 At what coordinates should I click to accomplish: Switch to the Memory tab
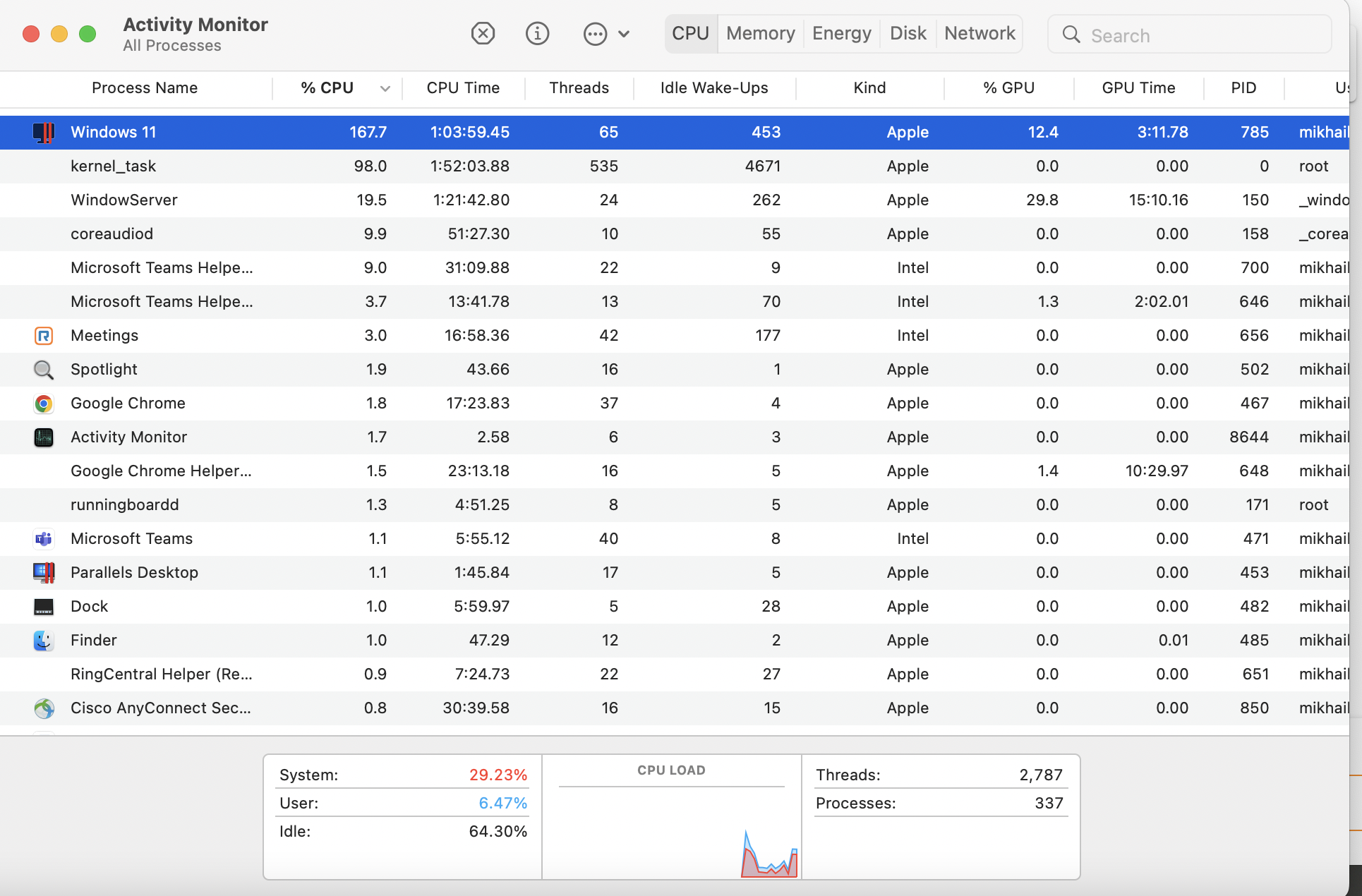tap(760, 33)
